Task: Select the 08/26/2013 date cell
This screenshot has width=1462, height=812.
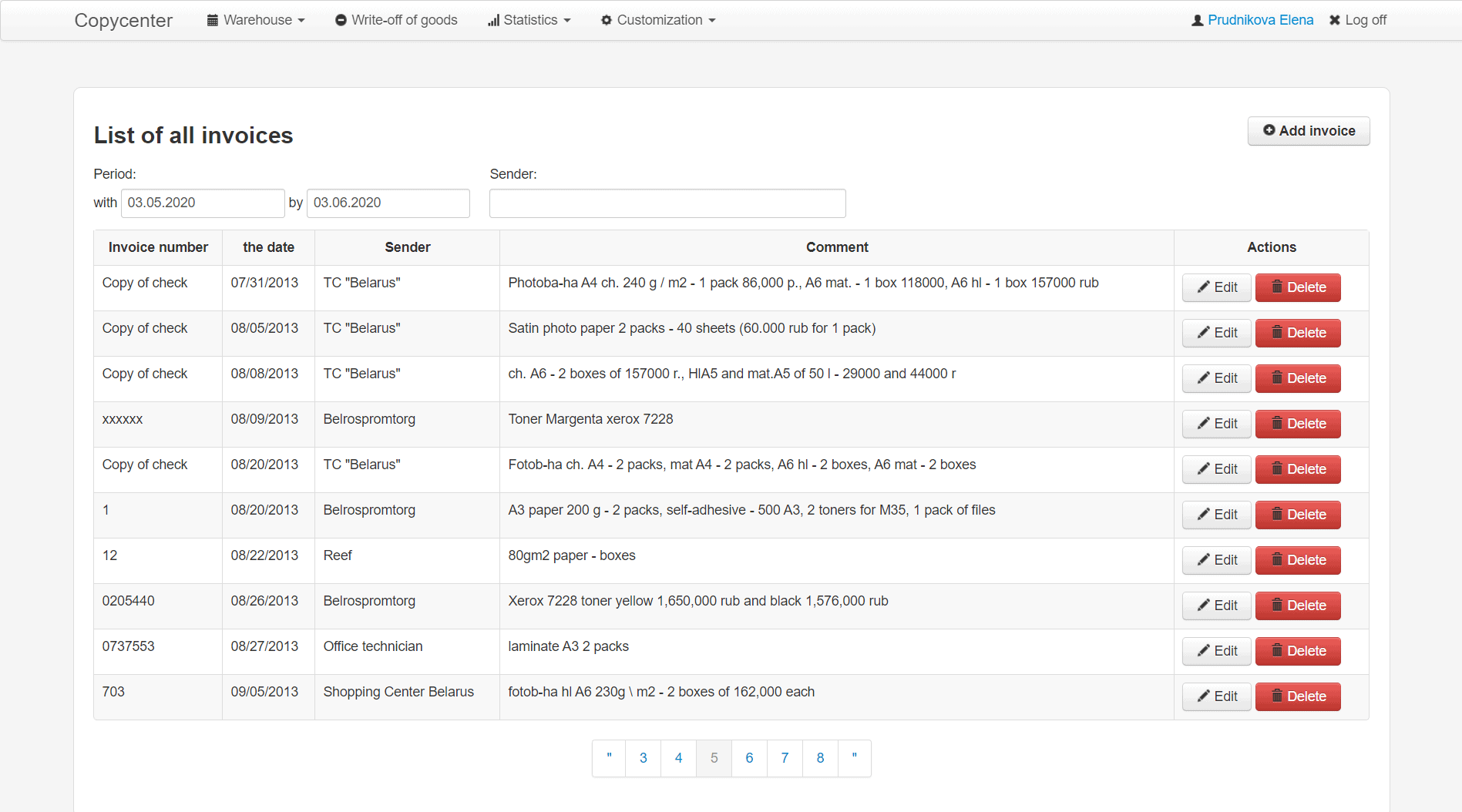Action: (x=268, y=606)
